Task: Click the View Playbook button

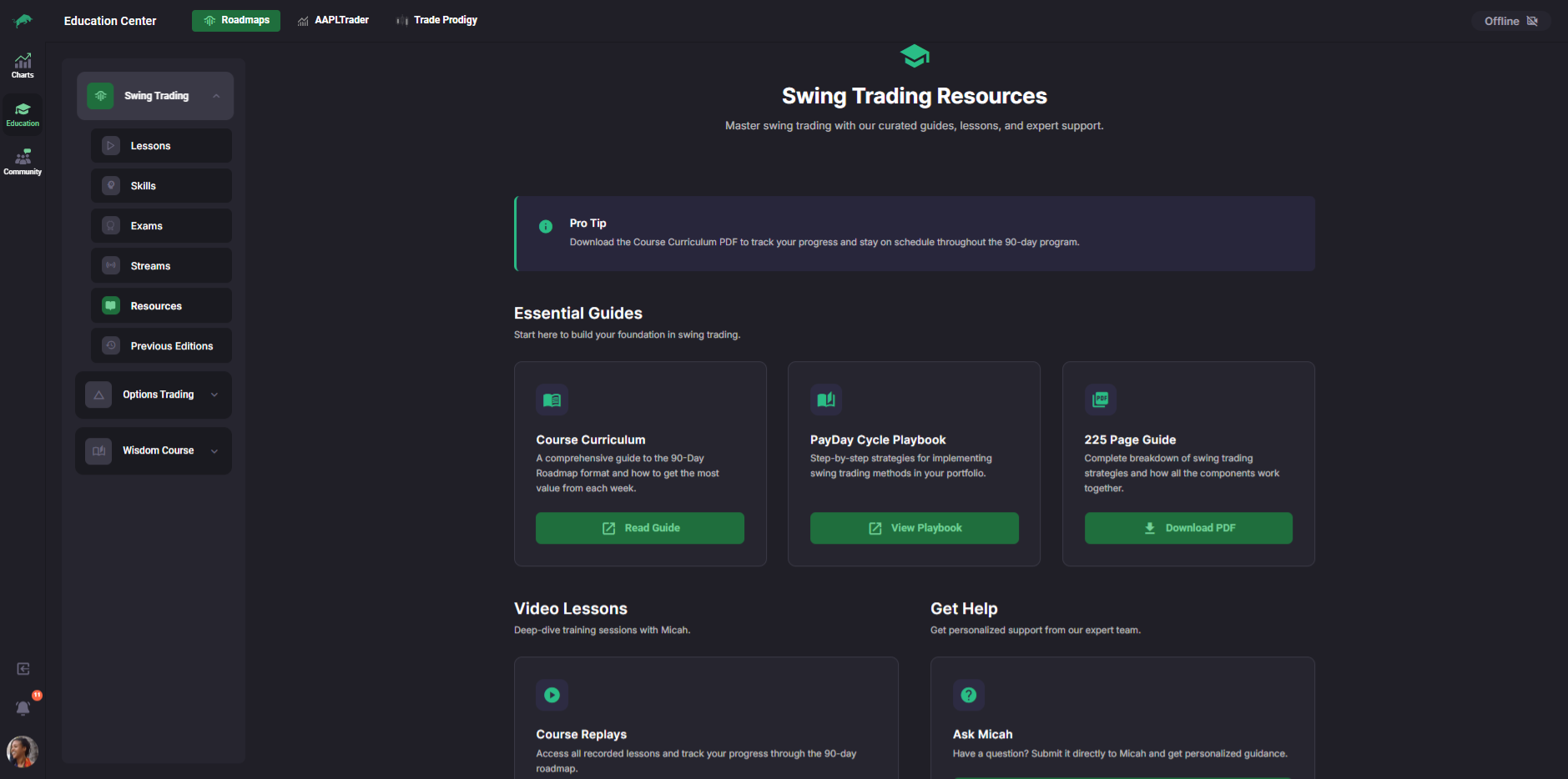Action: click(914, 528)
